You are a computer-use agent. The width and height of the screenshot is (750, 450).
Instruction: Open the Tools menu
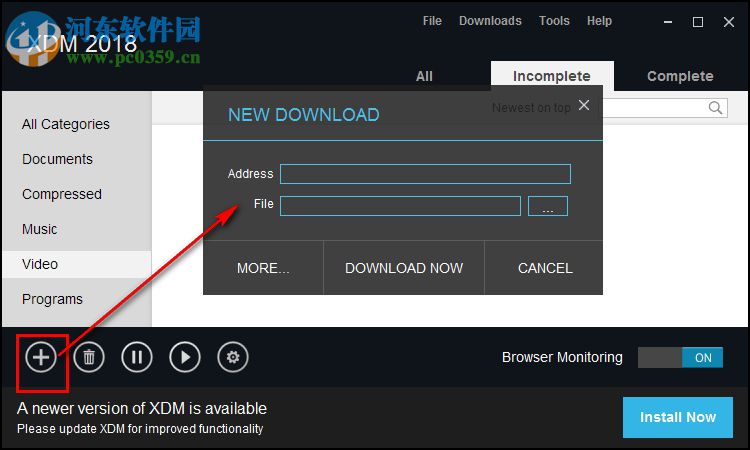pos(554,21)
